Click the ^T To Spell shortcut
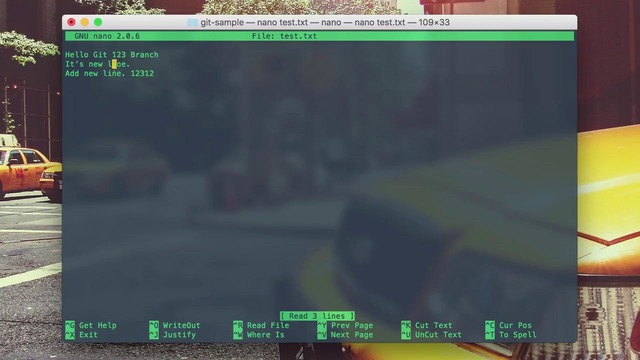This screenshot has height=360, width=640. (511, 335)
